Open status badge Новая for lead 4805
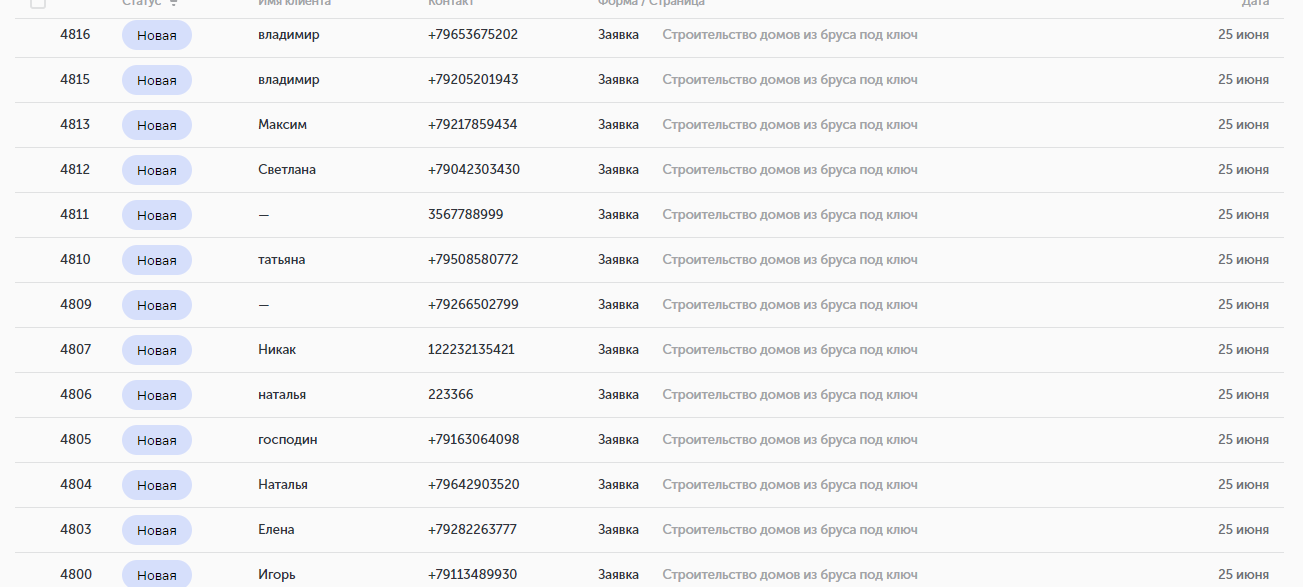Viewport: 1303px width, 587px height. [x=157, y=440]
